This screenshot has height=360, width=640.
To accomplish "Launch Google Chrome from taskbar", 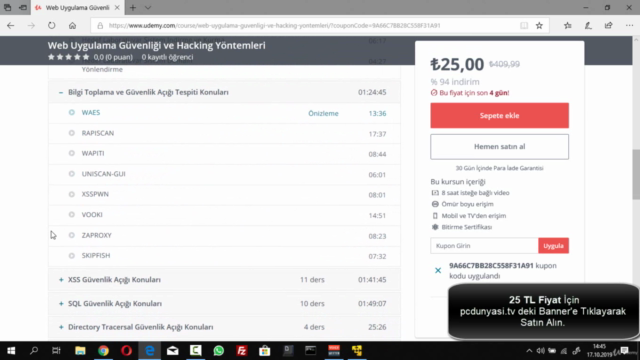I will tap(103, 351).
